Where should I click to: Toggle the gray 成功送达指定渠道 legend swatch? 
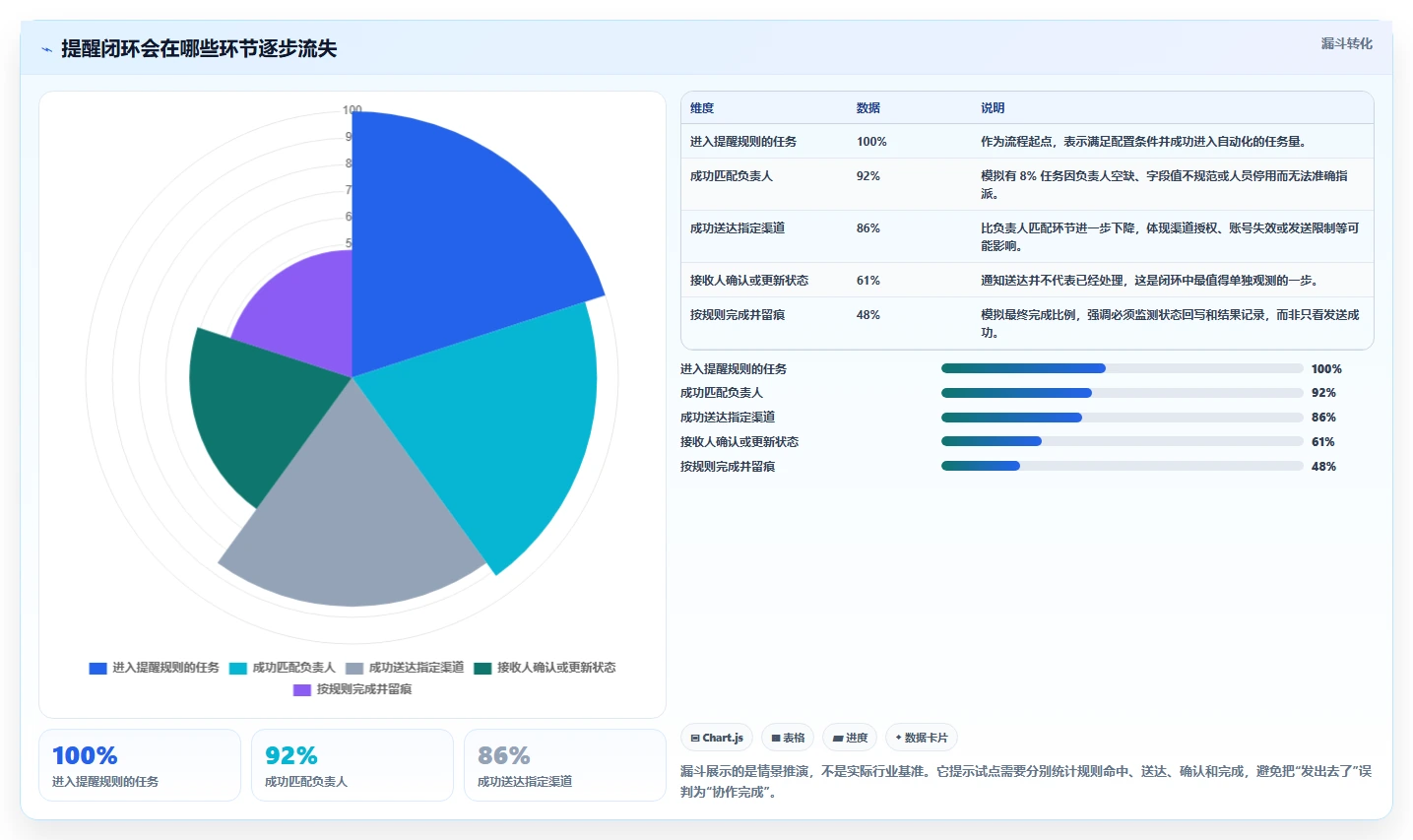coord(354,668)
